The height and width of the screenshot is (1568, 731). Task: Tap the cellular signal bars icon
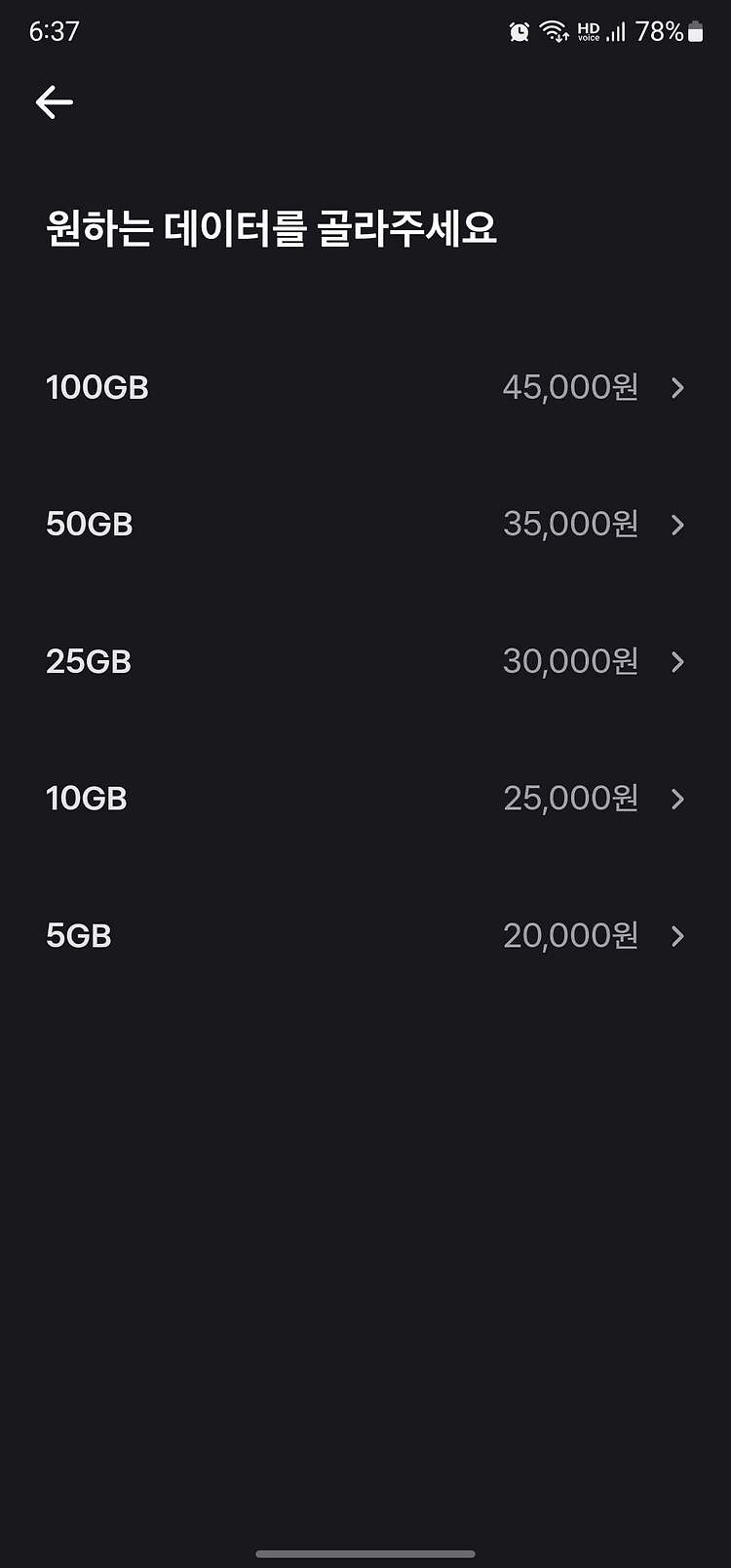(x=616, y=32)
